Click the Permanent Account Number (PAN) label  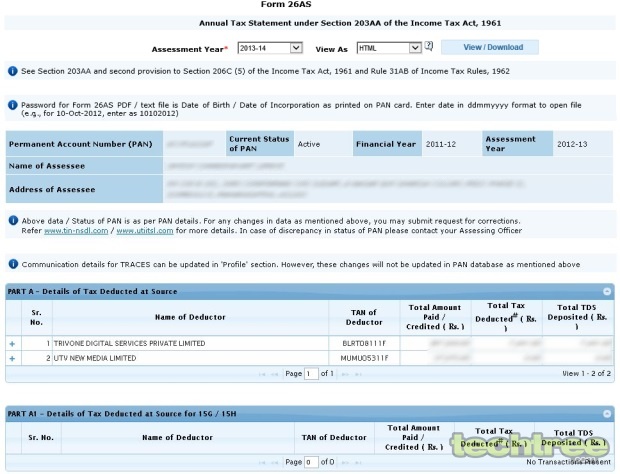[x=81, y=144]
